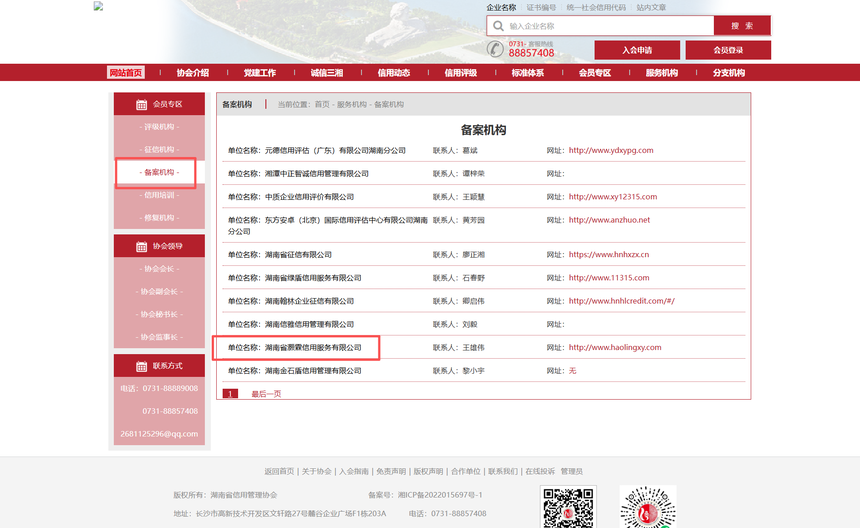Click the 在线投诉 footer link
Viewport: 860px width, 528px height.
coord(539,471)
